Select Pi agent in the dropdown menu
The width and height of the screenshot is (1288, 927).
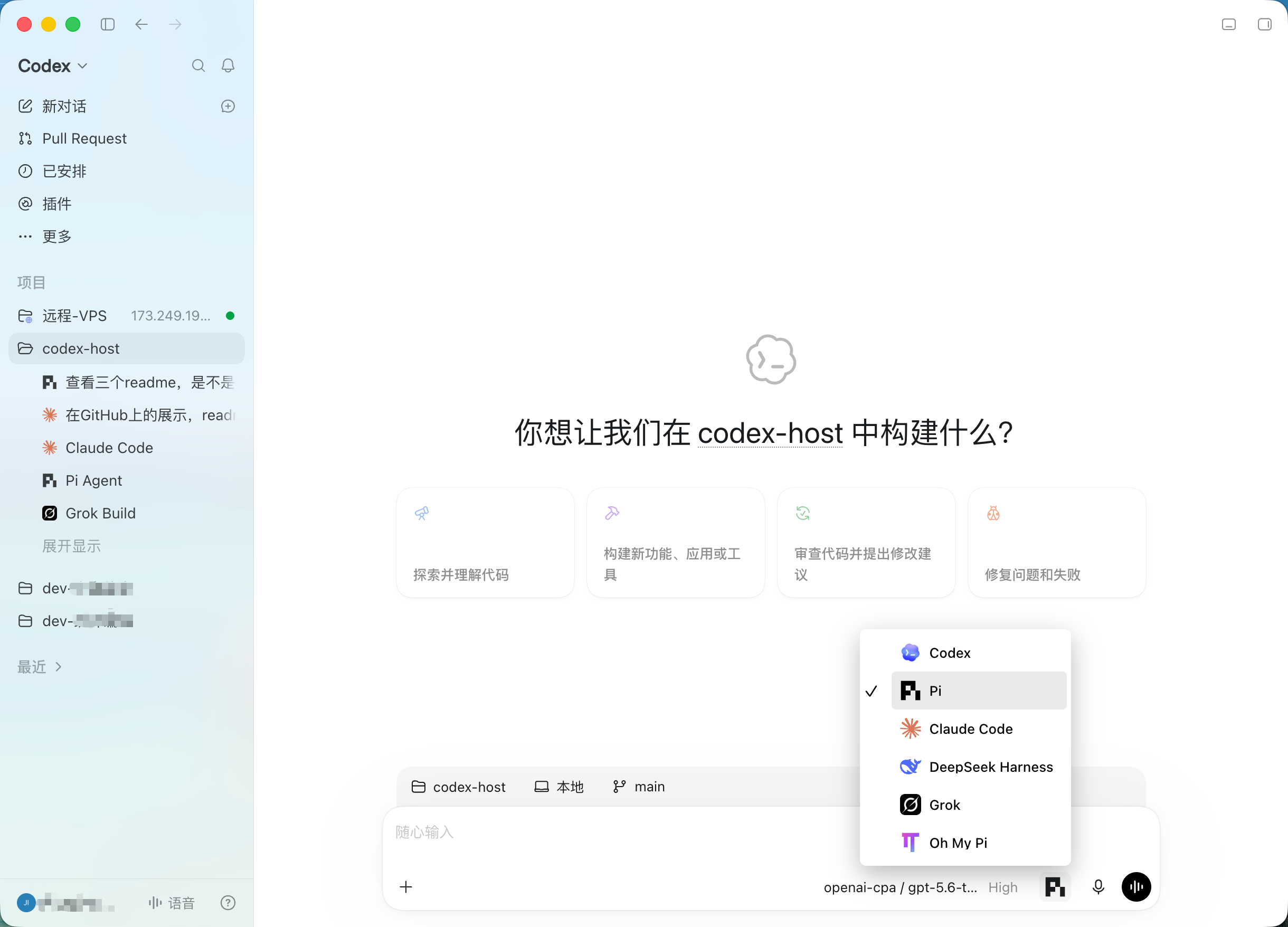pos(979,690)
